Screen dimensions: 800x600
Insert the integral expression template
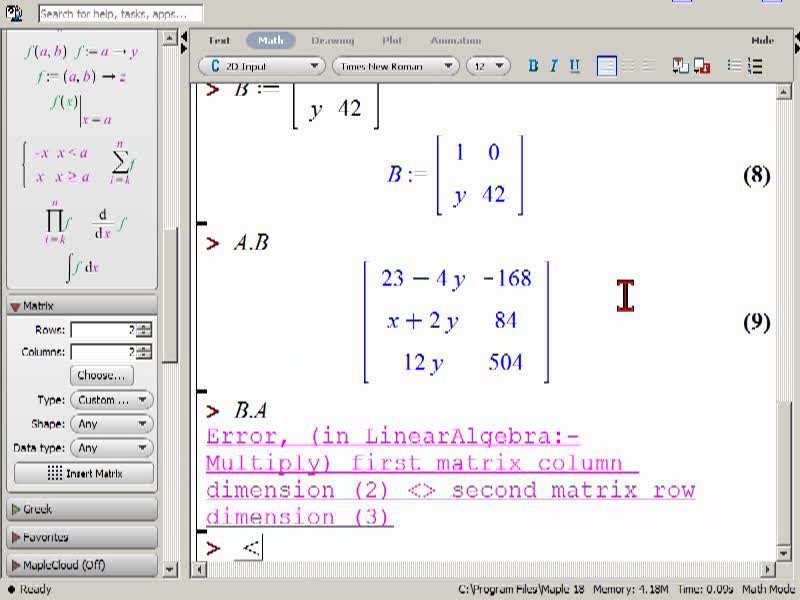click(83, 267)
